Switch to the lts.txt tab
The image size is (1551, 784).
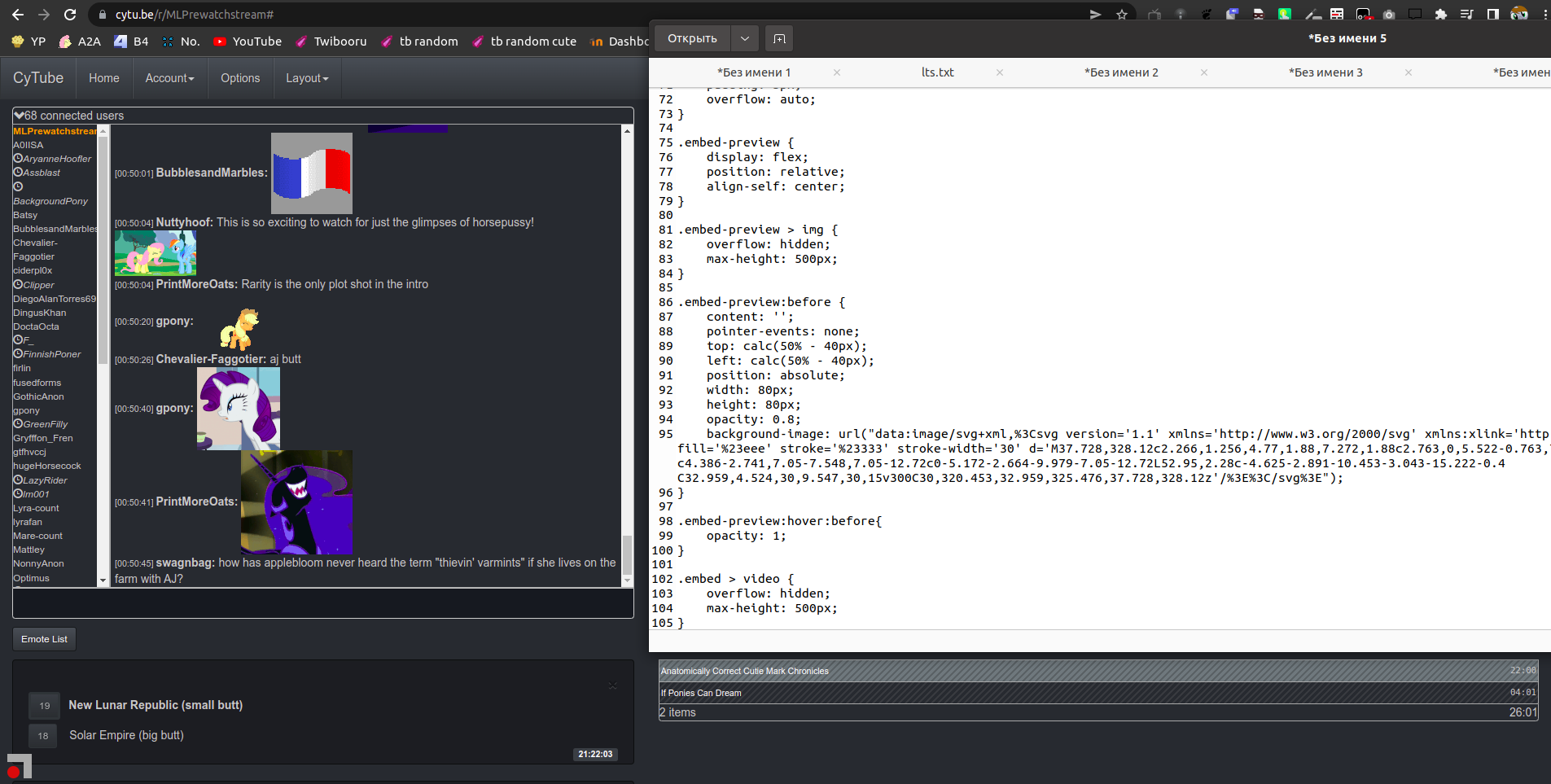coord(937,72)
